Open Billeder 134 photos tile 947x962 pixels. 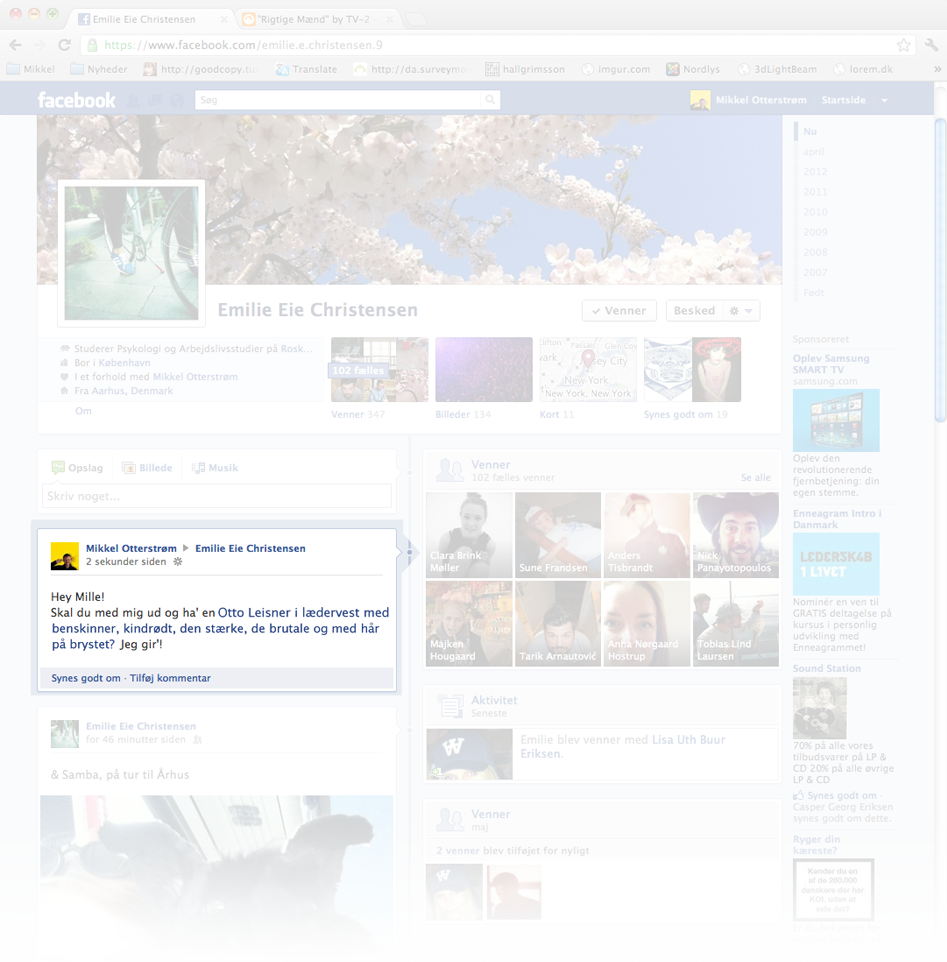[x=484, y=369]
